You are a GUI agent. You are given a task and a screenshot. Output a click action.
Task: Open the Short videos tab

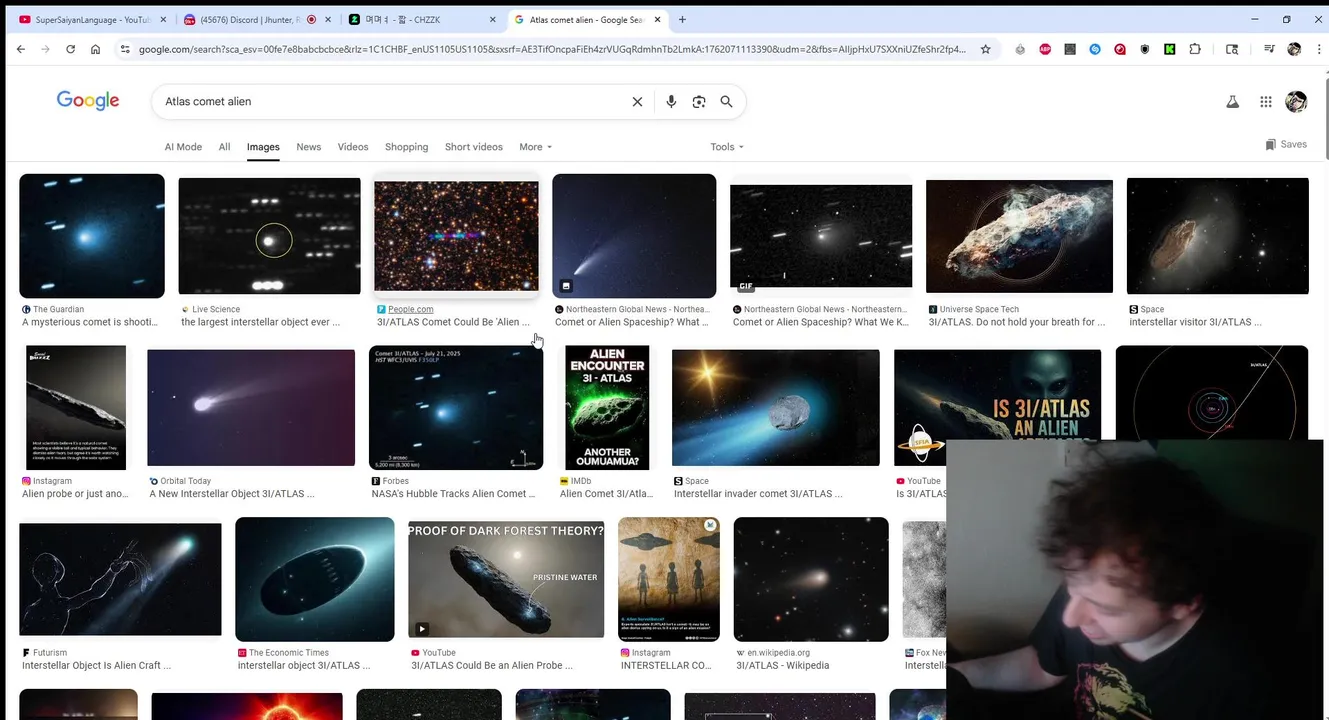[x=474, y=147]
